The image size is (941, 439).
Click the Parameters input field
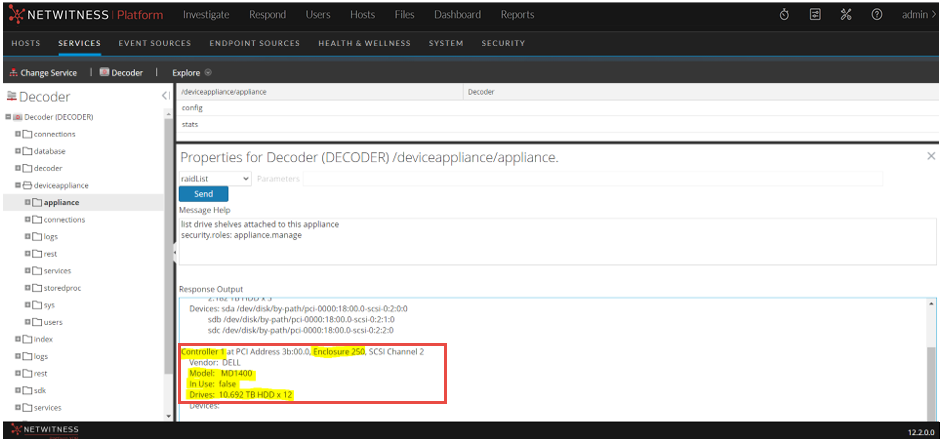590,178
